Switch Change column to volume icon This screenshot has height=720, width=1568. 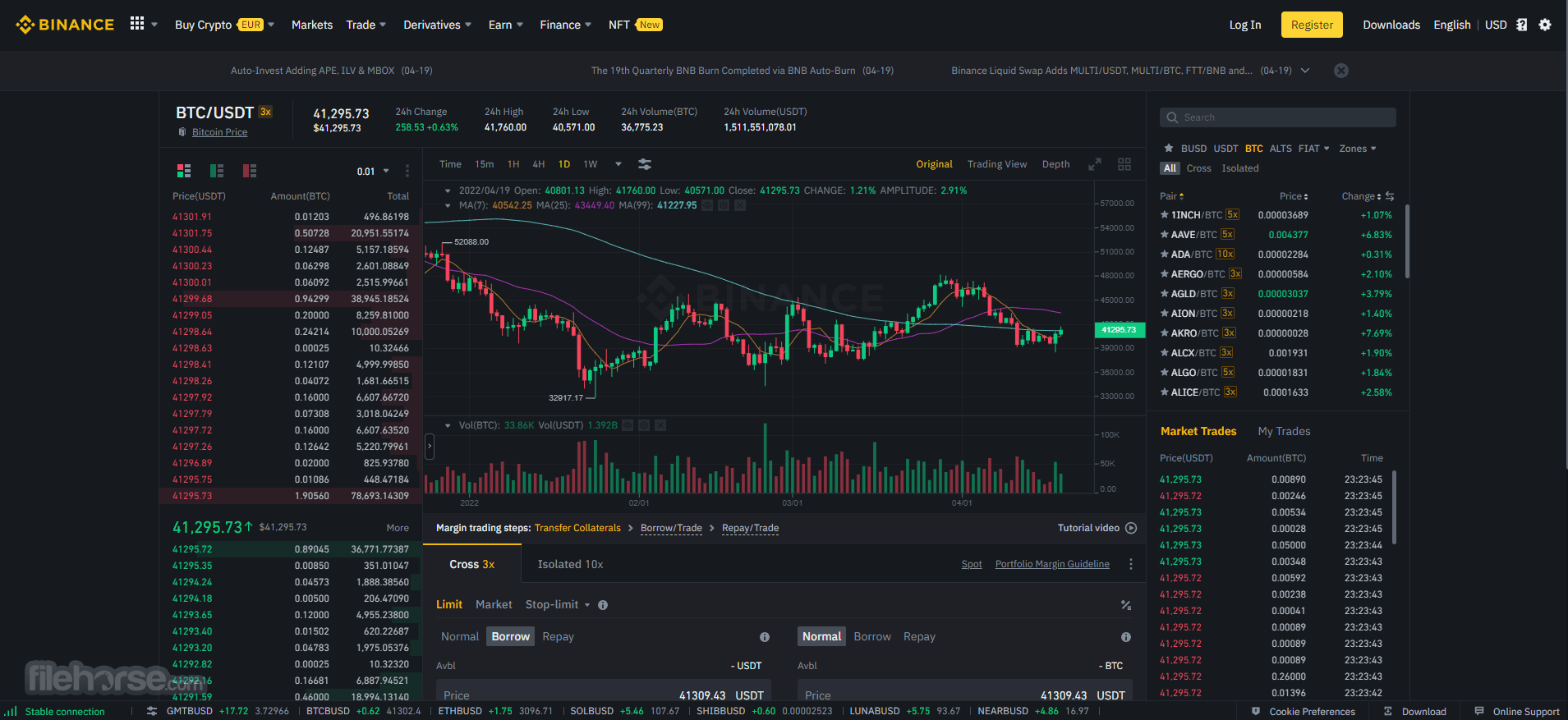(1390, 196)
